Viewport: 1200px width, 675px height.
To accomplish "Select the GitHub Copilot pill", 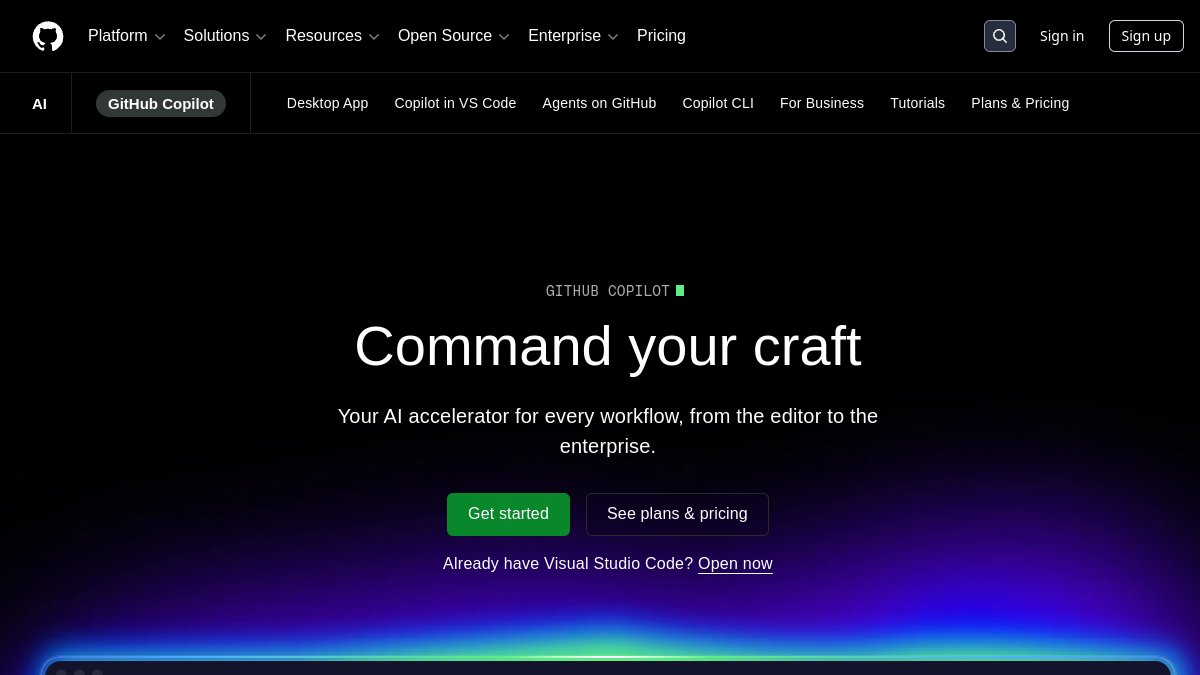I will pyautogui.click(x=161, y=103).
